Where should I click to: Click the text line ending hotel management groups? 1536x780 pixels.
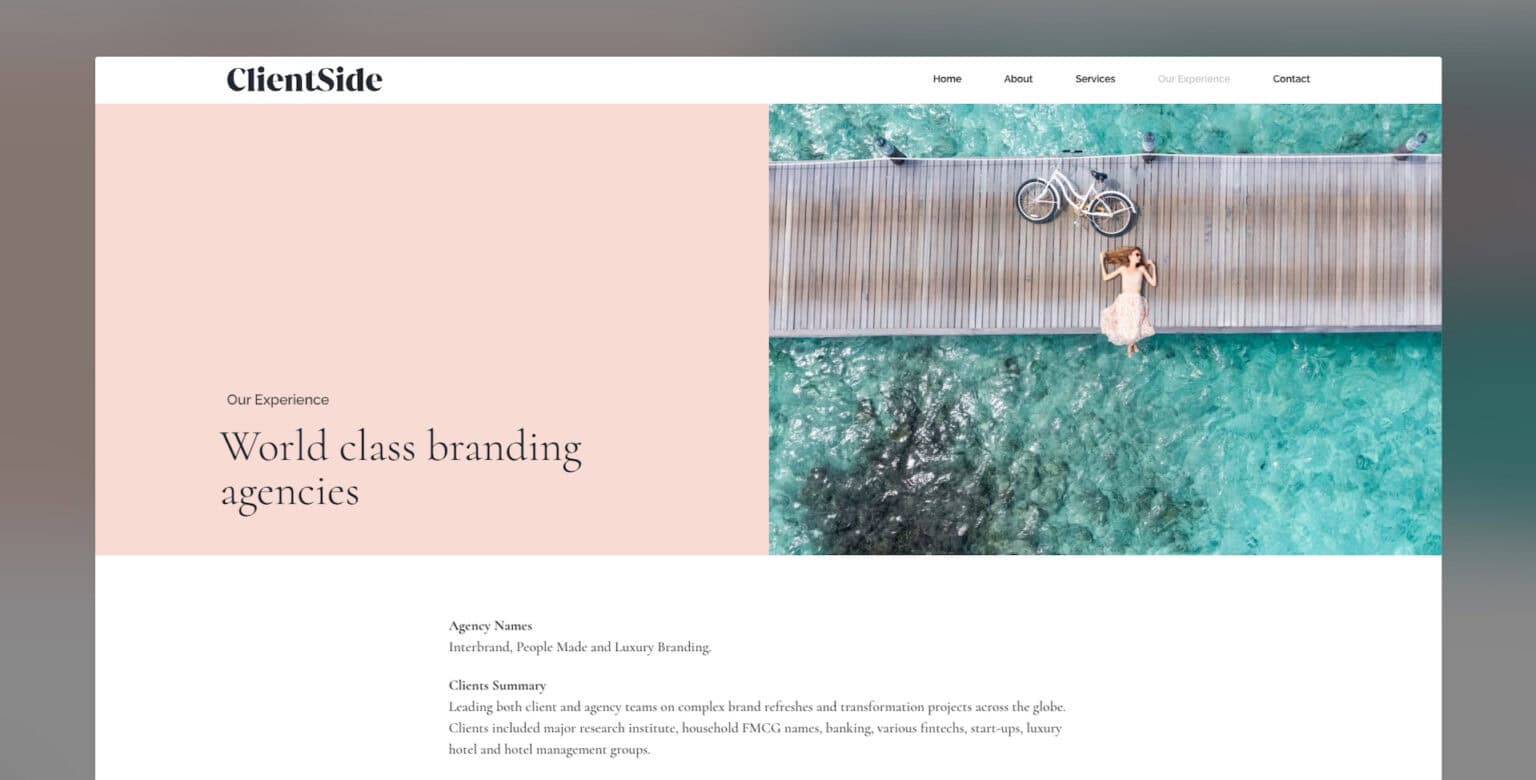(549, 750)
